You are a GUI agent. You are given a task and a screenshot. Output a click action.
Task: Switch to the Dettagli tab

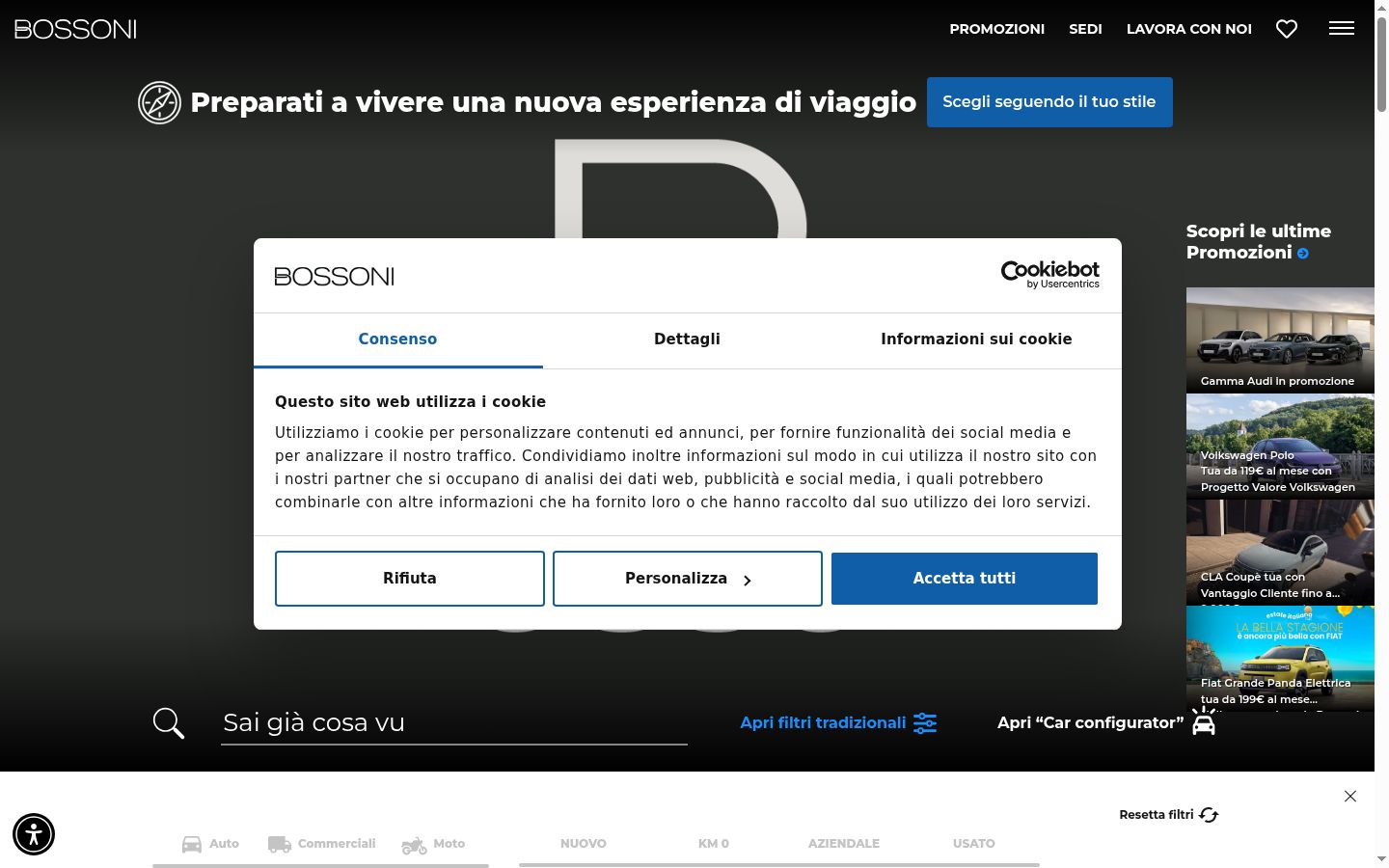click(x=687, y=339)
